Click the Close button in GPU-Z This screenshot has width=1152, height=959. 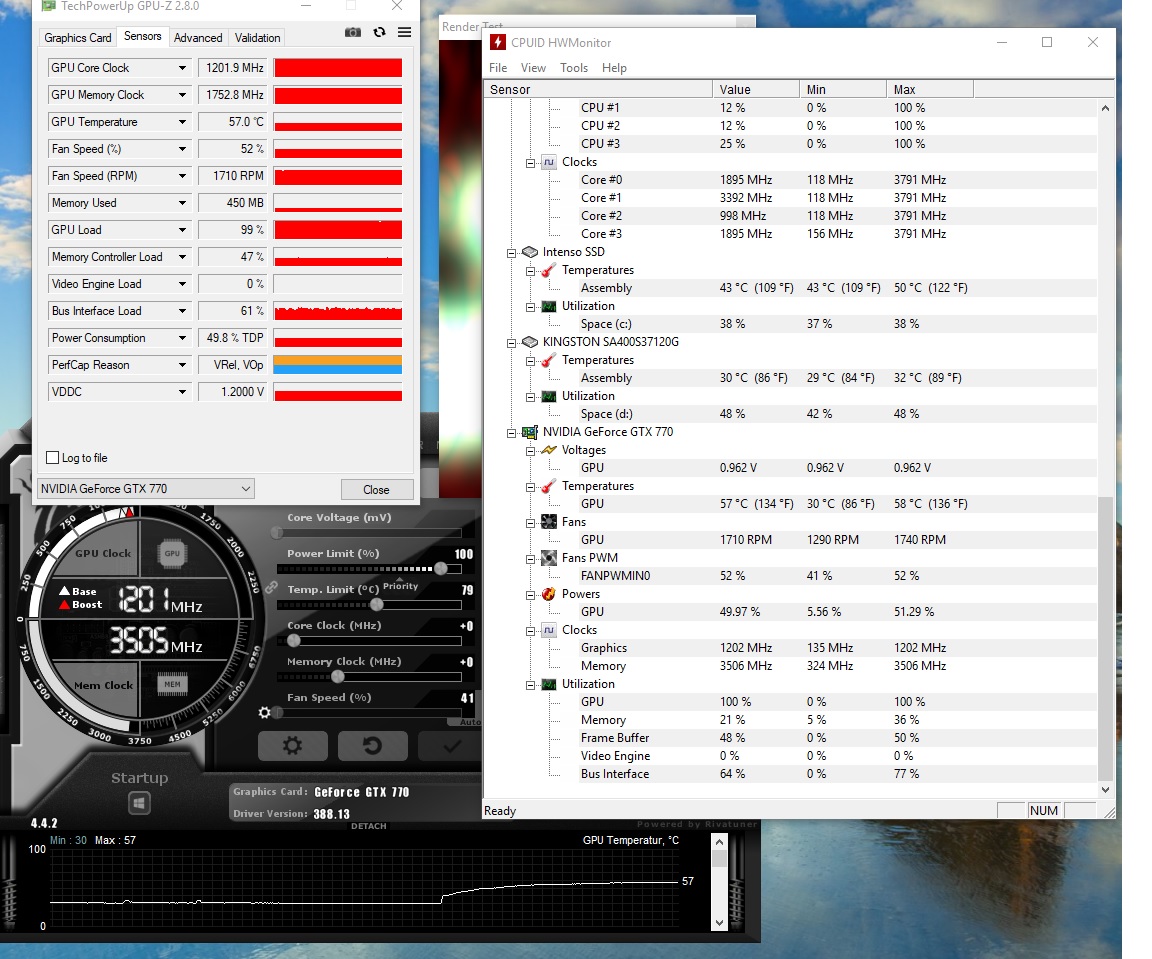point(377,489)
